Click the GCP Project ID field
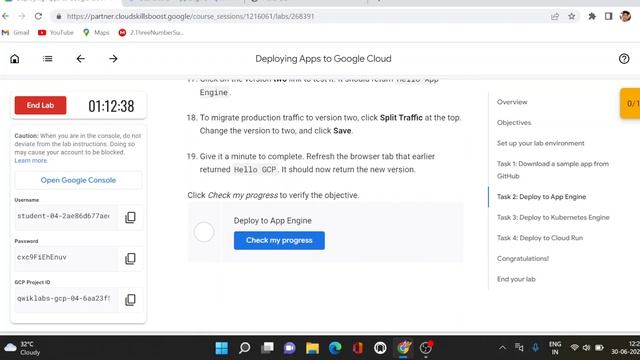 point(65,299)
